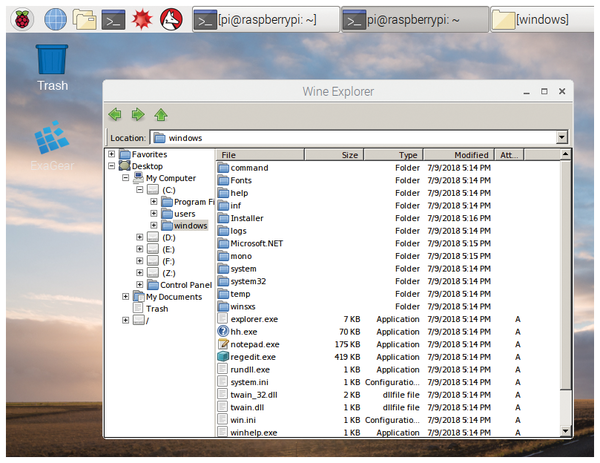Expand the My Documents node
This screenshot has width=600, height=463.
126,297
